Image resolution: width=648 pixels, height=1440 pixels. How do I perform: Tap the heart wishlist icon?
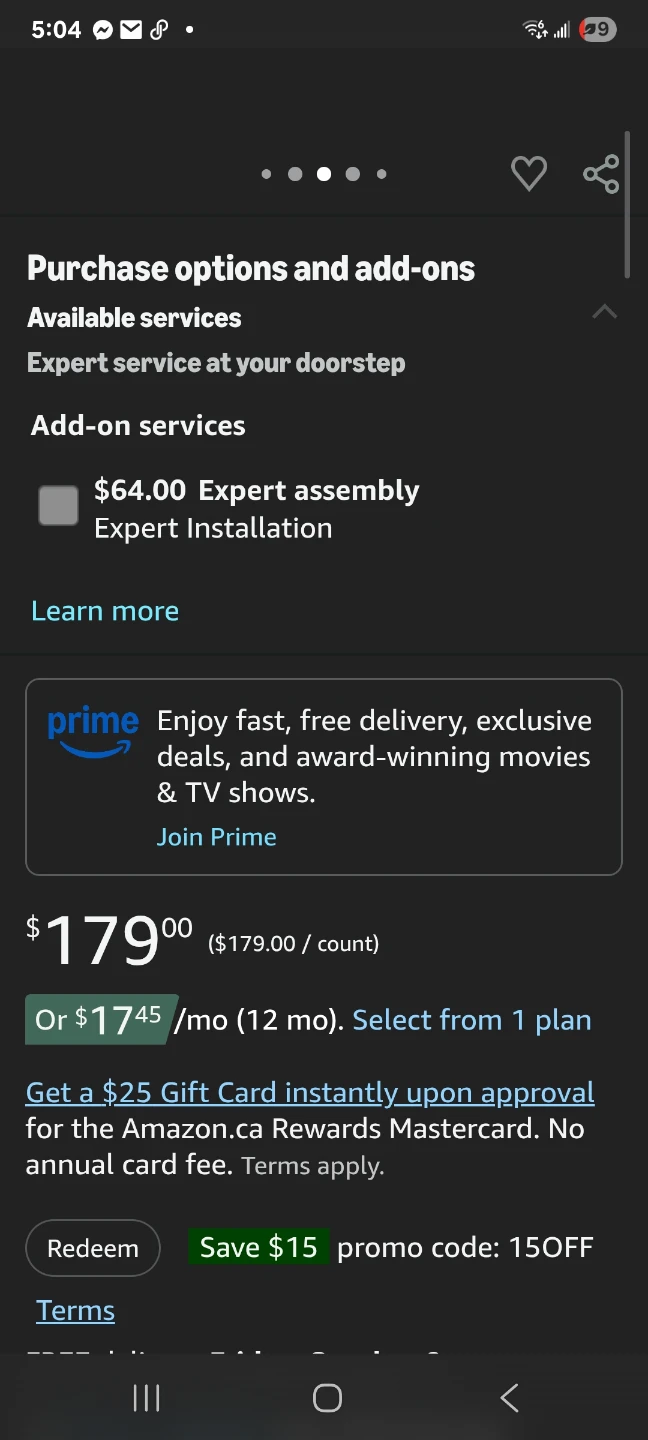[529, 174]
